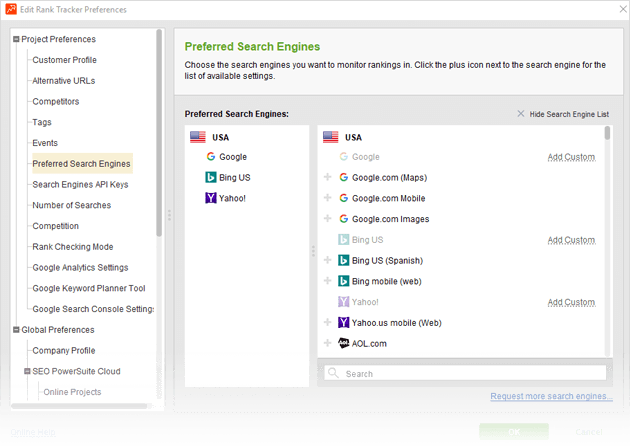This screenshot has width=630, height=446.
Task: Click the Bing mobile (web) icon
Action: (343, 281)
